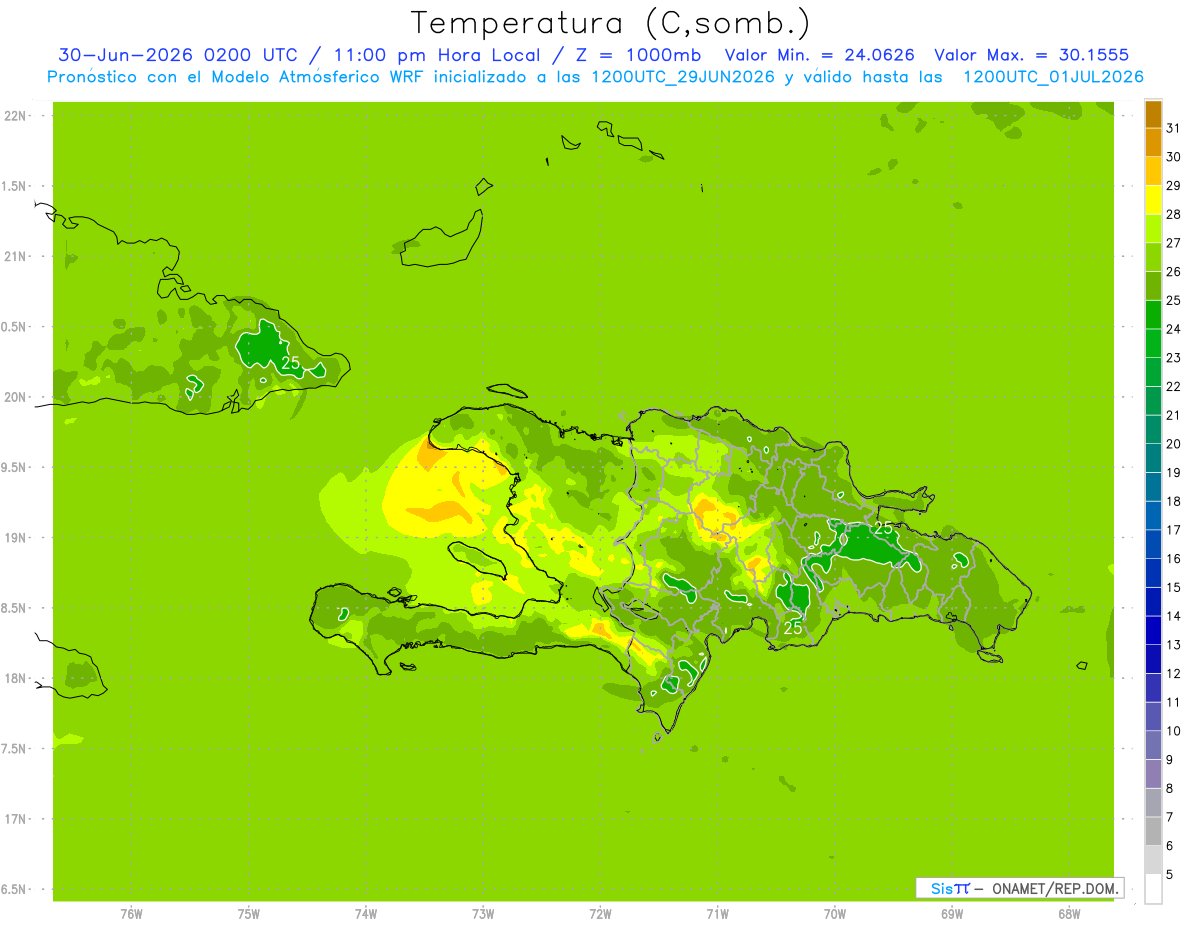The width and height of the screenshot is (1200, 927).
Task: Click the '18N' latitude label
Action: tap(15, 678)
